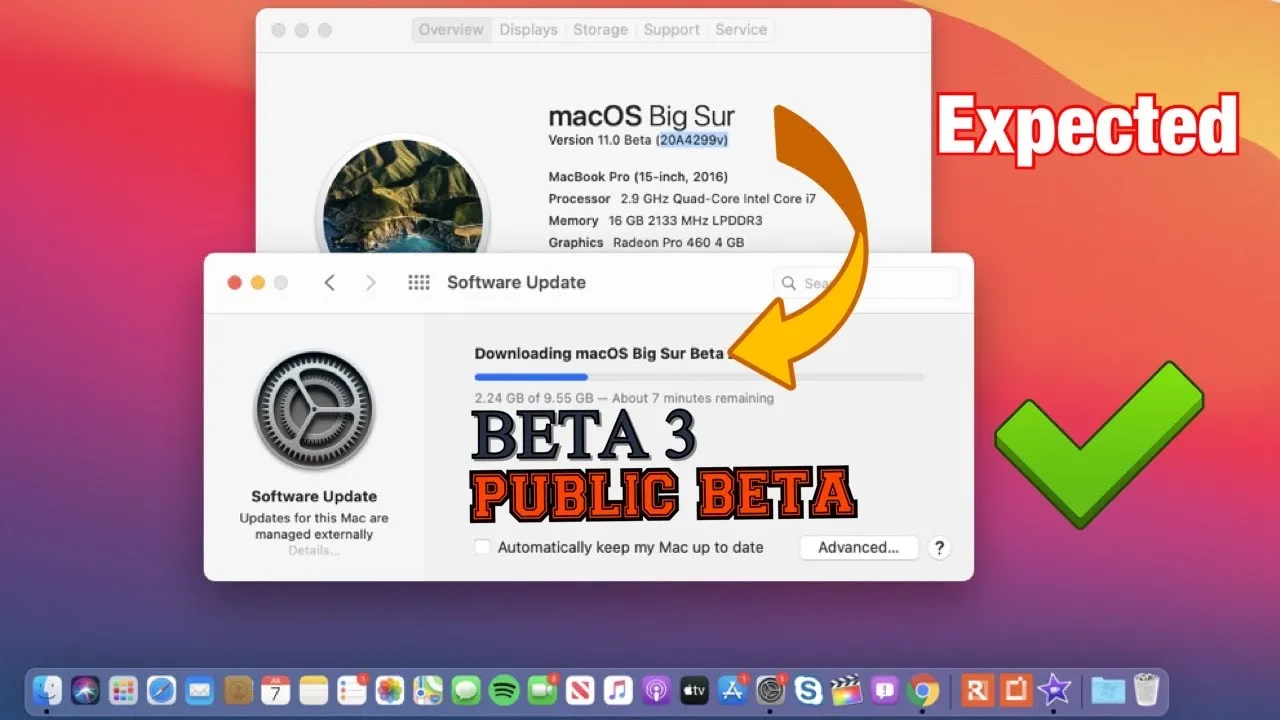Launch Siri from the dock
The width and height of the screenshot is (1280, 720).
(85, 690)
